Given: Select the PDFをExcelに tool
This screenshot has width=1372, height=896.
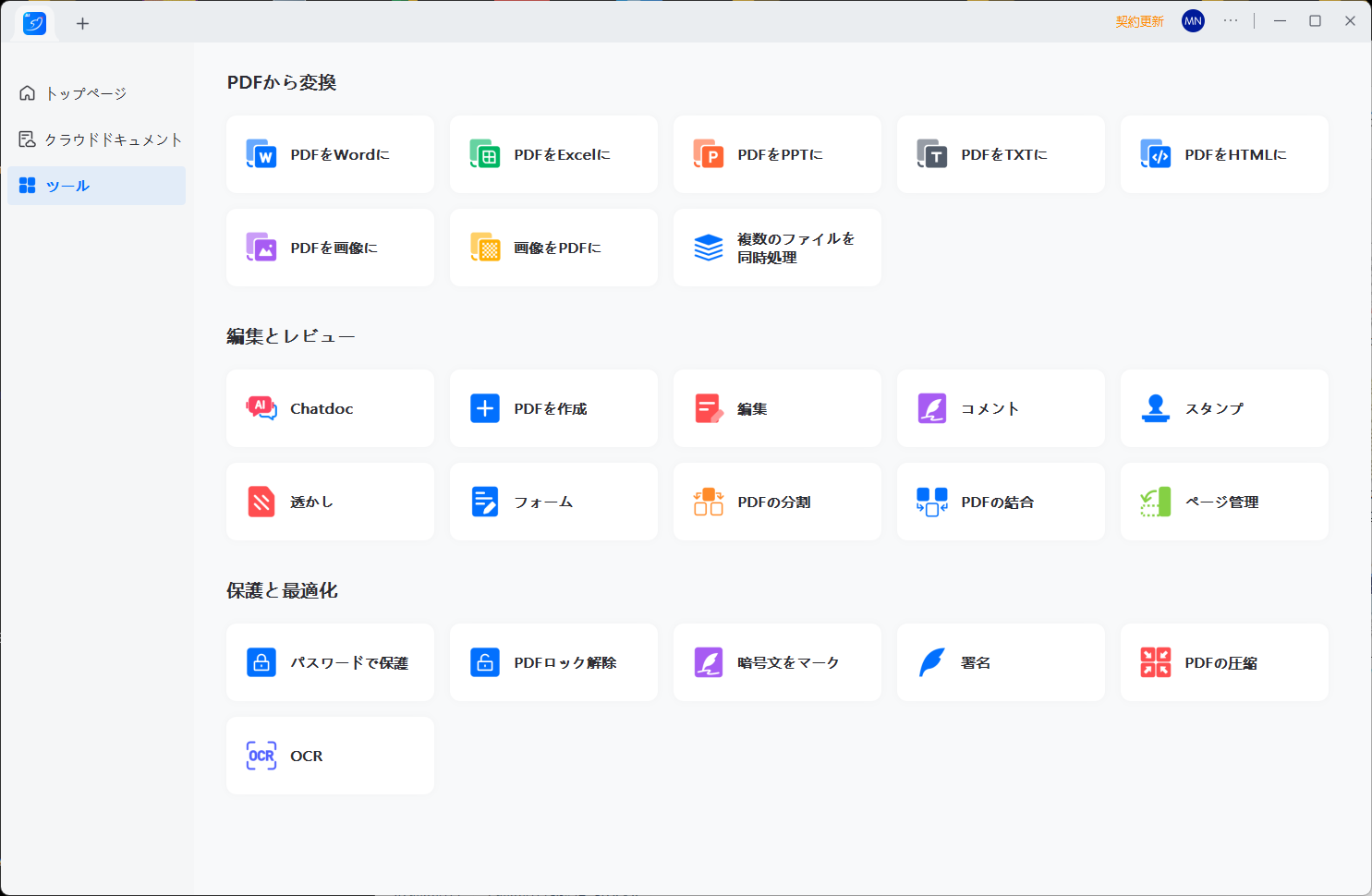Looking at the screenshot, I should point(553,154).
